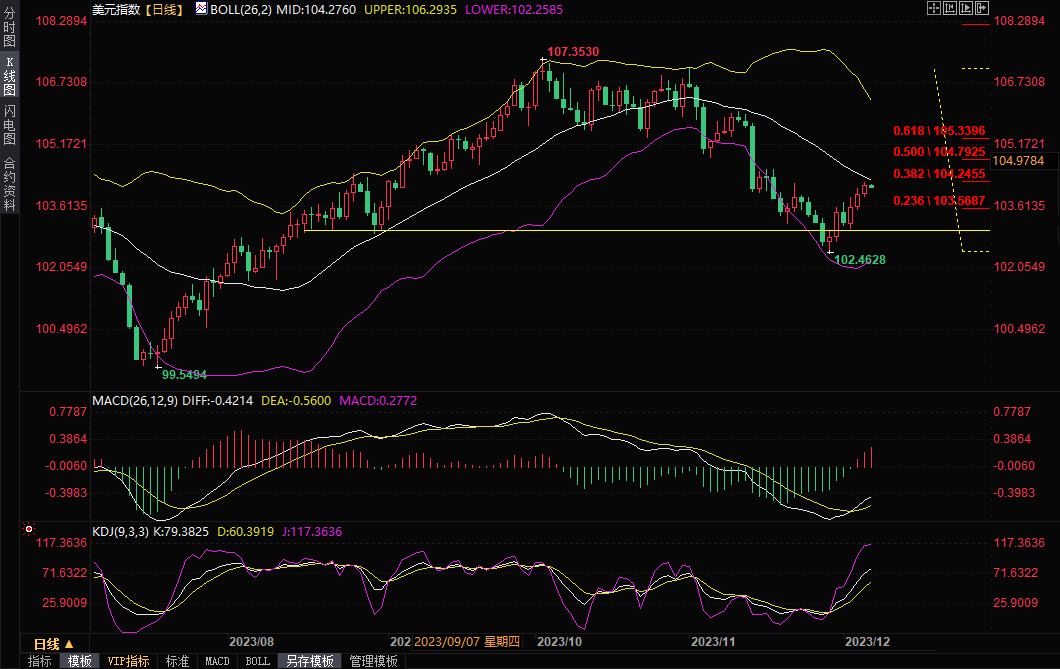This screenshot has height=669, width=1060.
Task: Select the 模板 bottom tab
Action: point(80,661)
